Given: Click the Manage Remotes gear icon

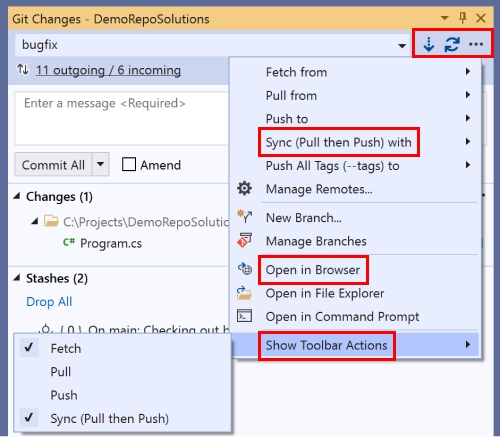Looking at the screenshot, I should coord(244,189).
